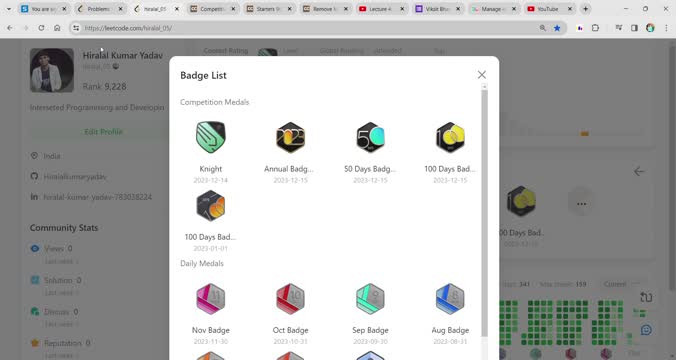The image size is (676, 360).
Task: Click the Reputation star icon
Action: coord(35,343)
